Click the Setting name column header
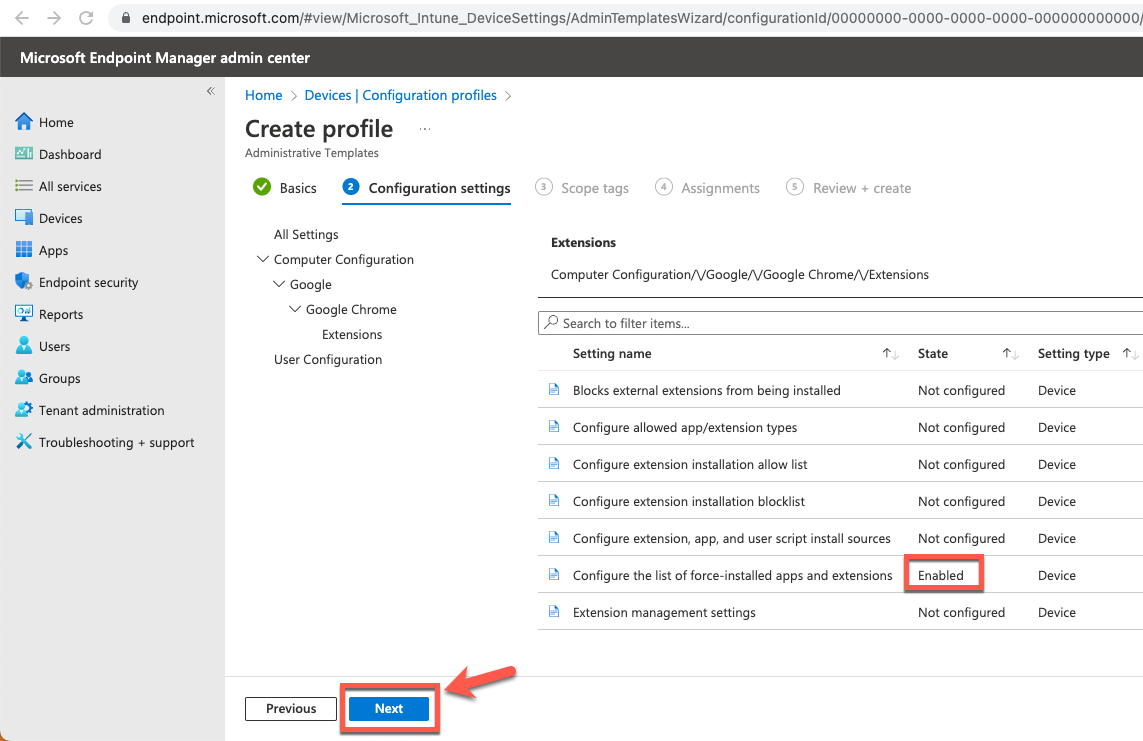This screenshot has width=1143, height=741. tap(612, 353)
